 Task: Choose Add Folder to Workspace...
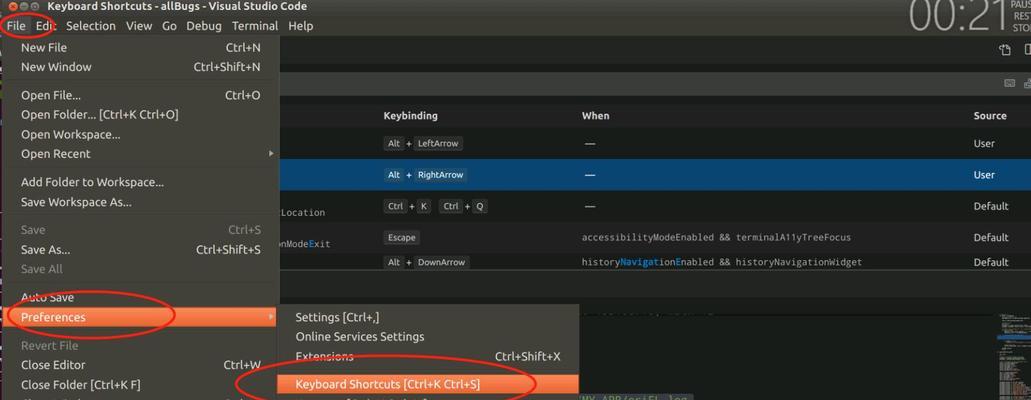(140, 182)
